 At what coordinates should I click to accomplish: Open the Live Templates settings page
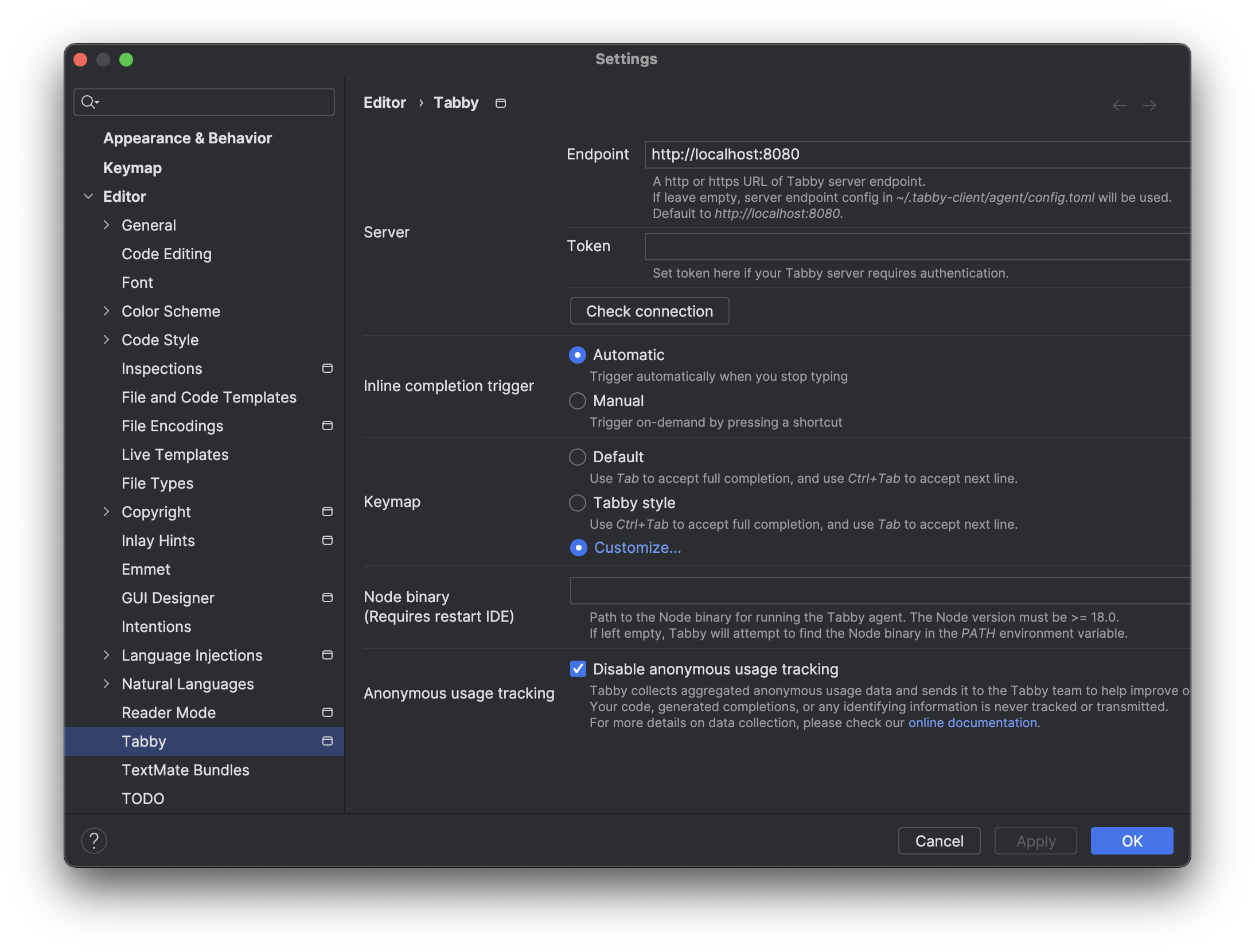pos(175,455)
